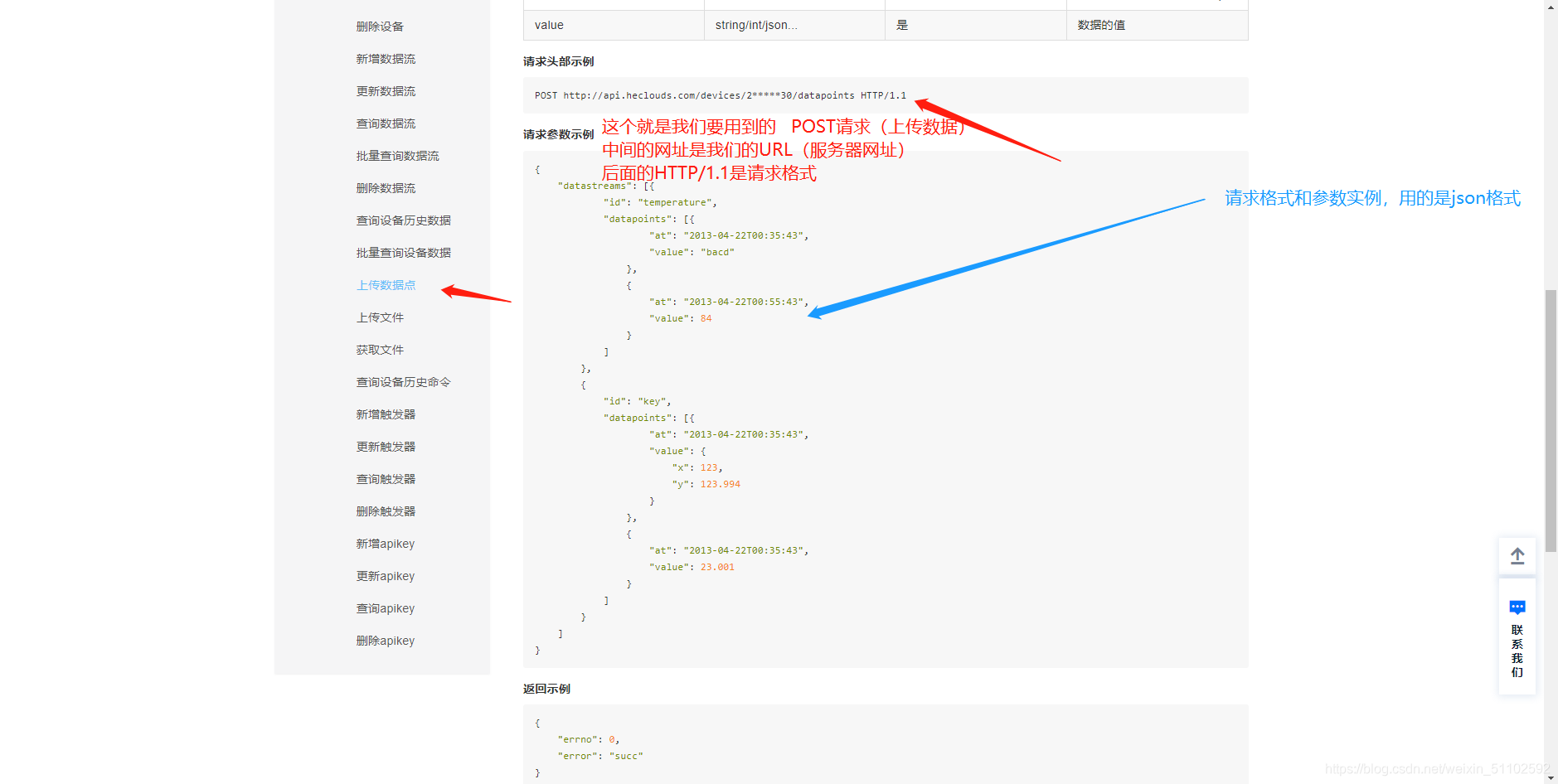Image resolution: width=1558 pixels, height=784 pixels.
Task: Select 批量查询设备数据 in the sidebar
Action: (403, 253)
